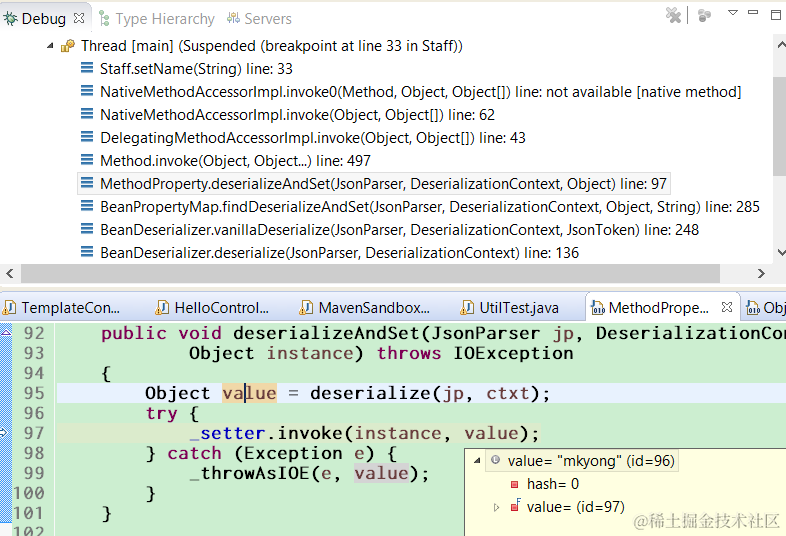786x536 pixels.
Task: Select value= (id=97) field in popup
Action: pyautogui.click(x=575, y=507)
